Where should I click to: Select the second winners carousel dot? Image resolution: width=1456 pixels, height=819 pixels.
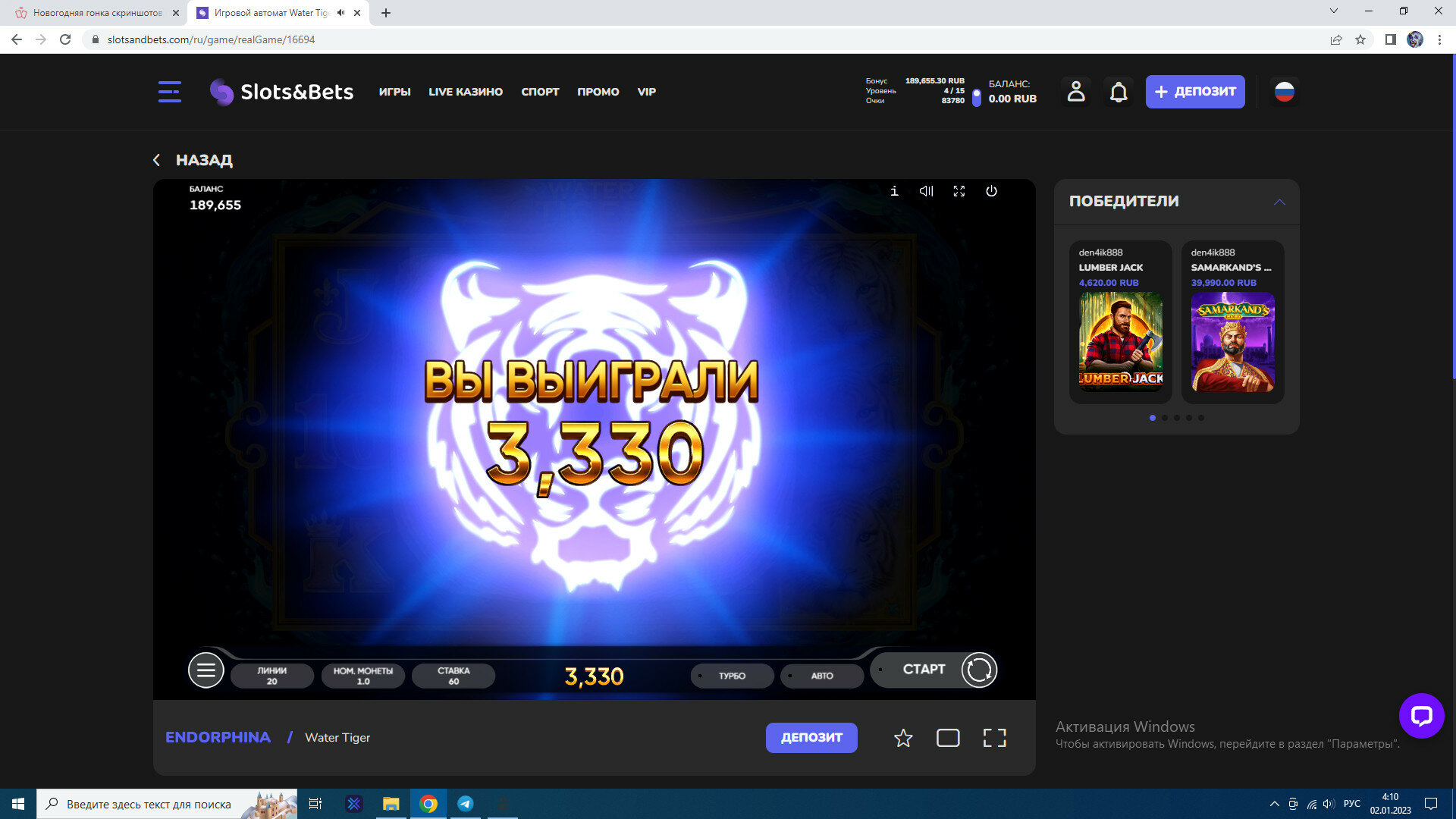click(1165, 418)
